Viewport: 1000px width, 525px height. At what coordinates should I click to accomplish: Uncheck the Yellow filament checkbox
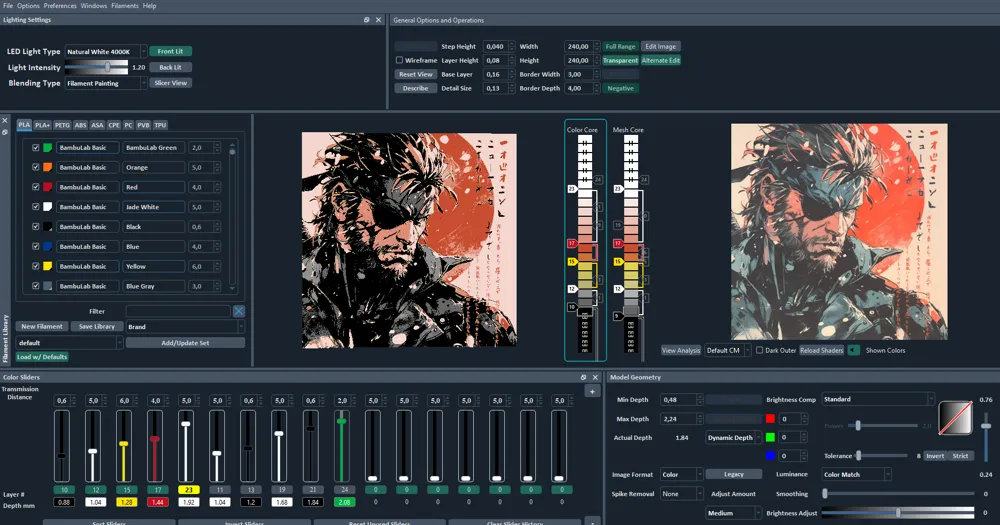click(36, 266)
